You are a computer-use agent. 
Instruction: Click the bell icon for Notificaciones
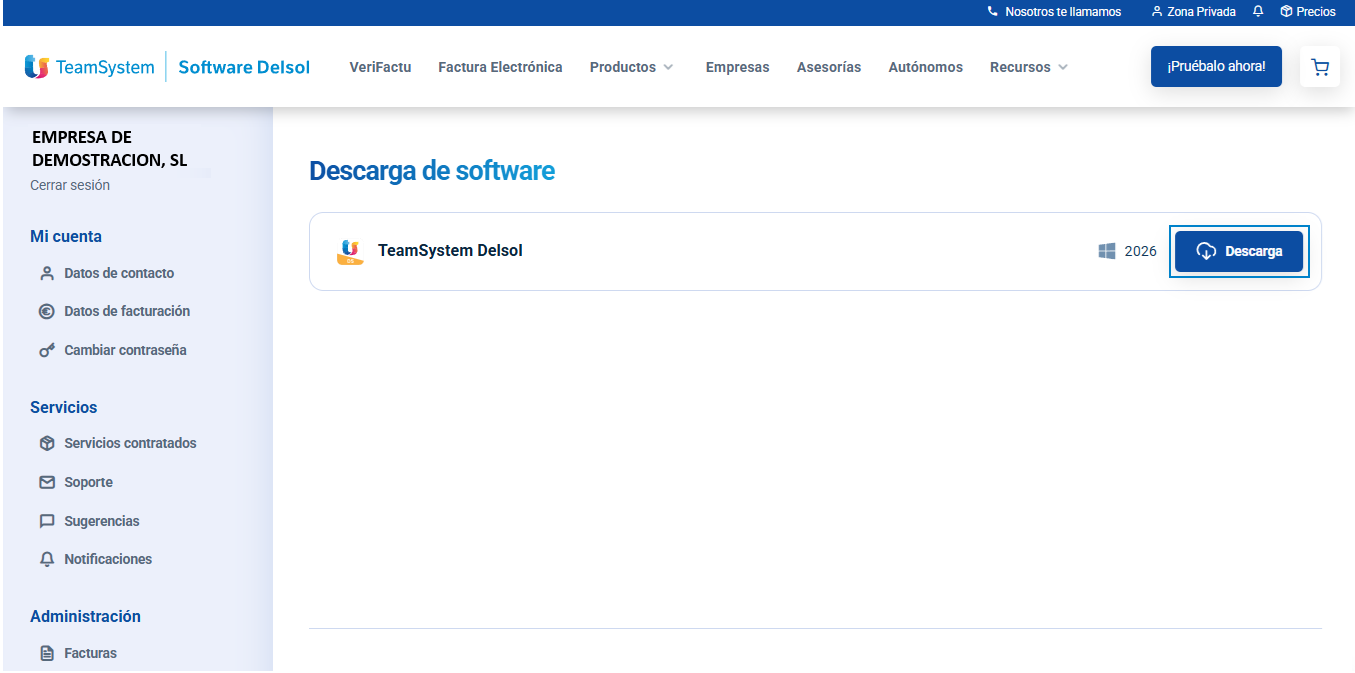coord(47,559)
